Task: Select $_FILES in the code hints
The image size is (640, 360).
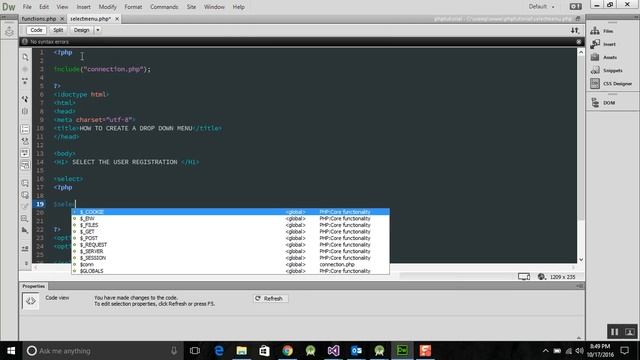Action: (x=231, y=225)
